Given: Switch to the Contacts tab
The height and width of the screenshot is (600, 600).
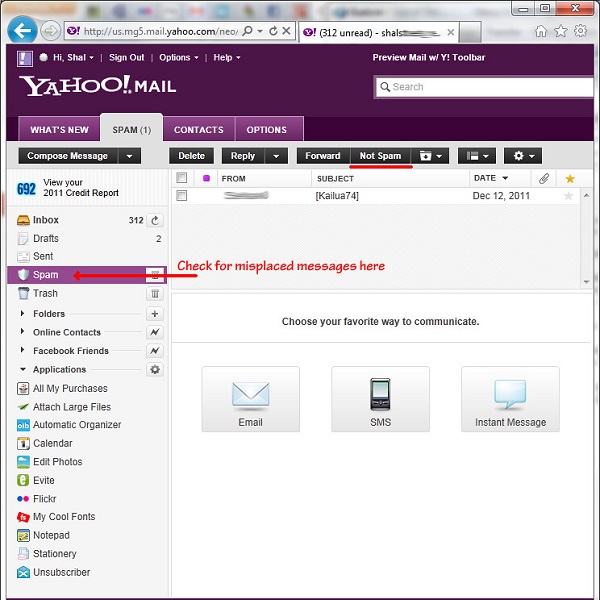Looking at the screenshot, I should click(x=199, y=130).
